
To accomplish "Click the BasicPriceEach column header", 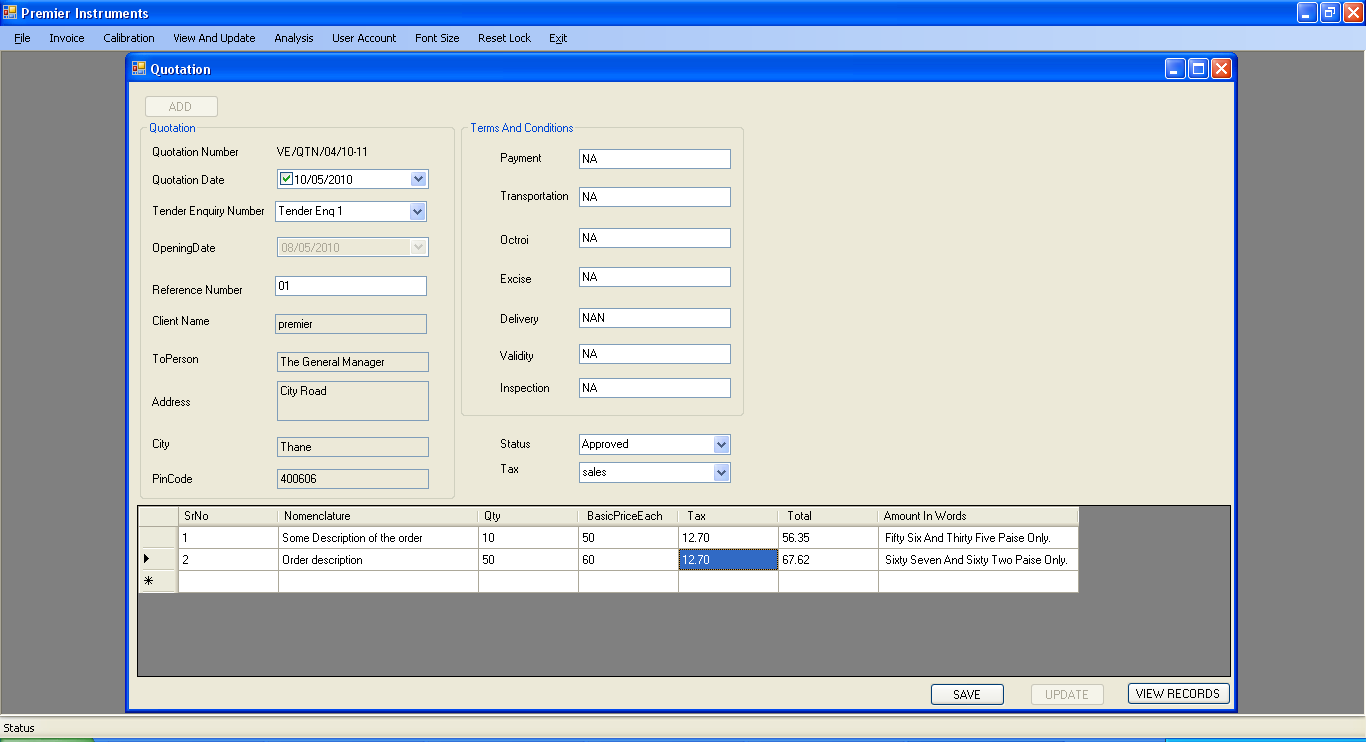I will (x=628, y=516).
